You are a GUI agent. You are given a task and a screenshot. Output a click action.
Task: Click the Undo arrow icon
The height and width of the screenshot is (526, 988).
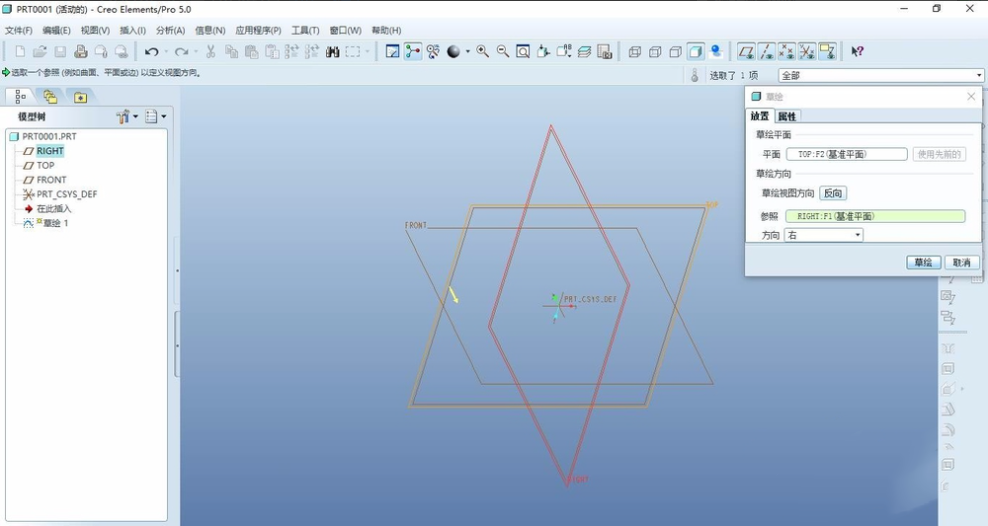[x=151, y=52]
